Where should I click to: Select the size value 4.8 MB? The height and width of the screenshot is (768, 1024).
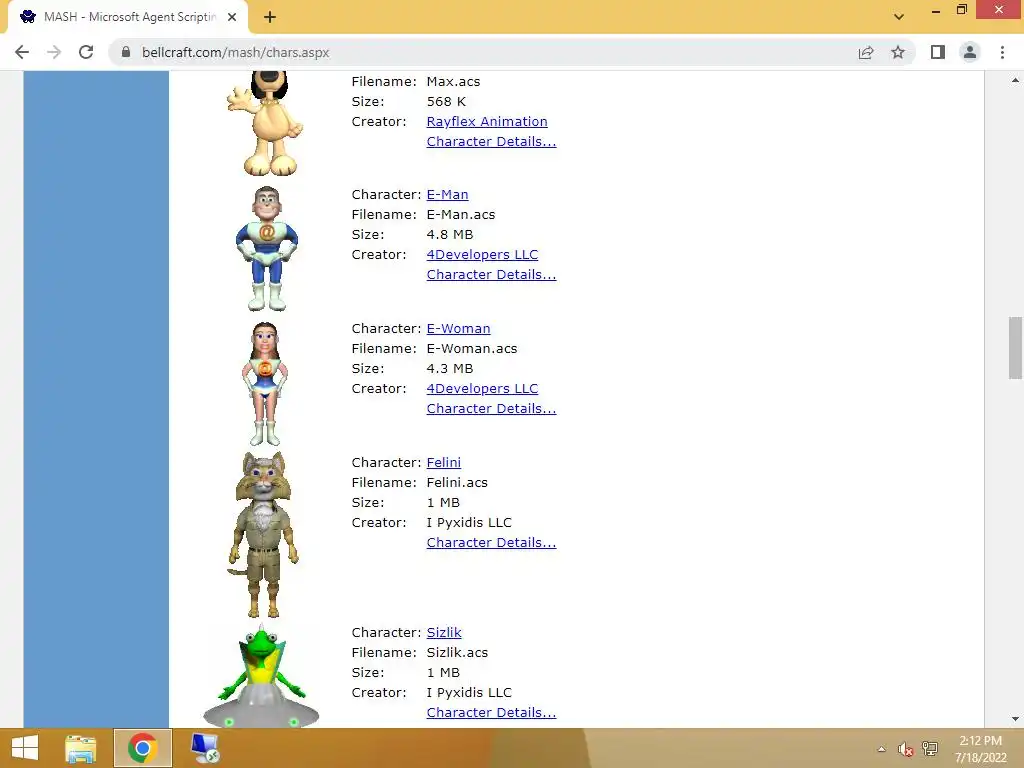tap(450, 234)
